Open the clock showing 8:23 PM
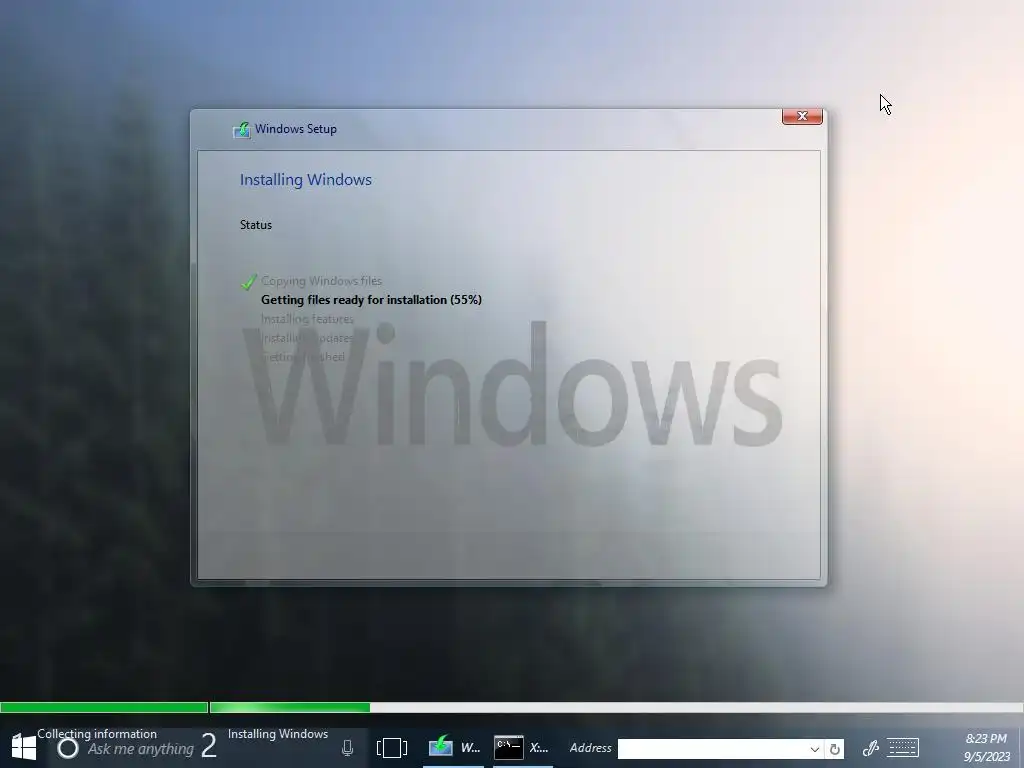The width and height of the screenshot is (1024, 768). pos(986,747)
